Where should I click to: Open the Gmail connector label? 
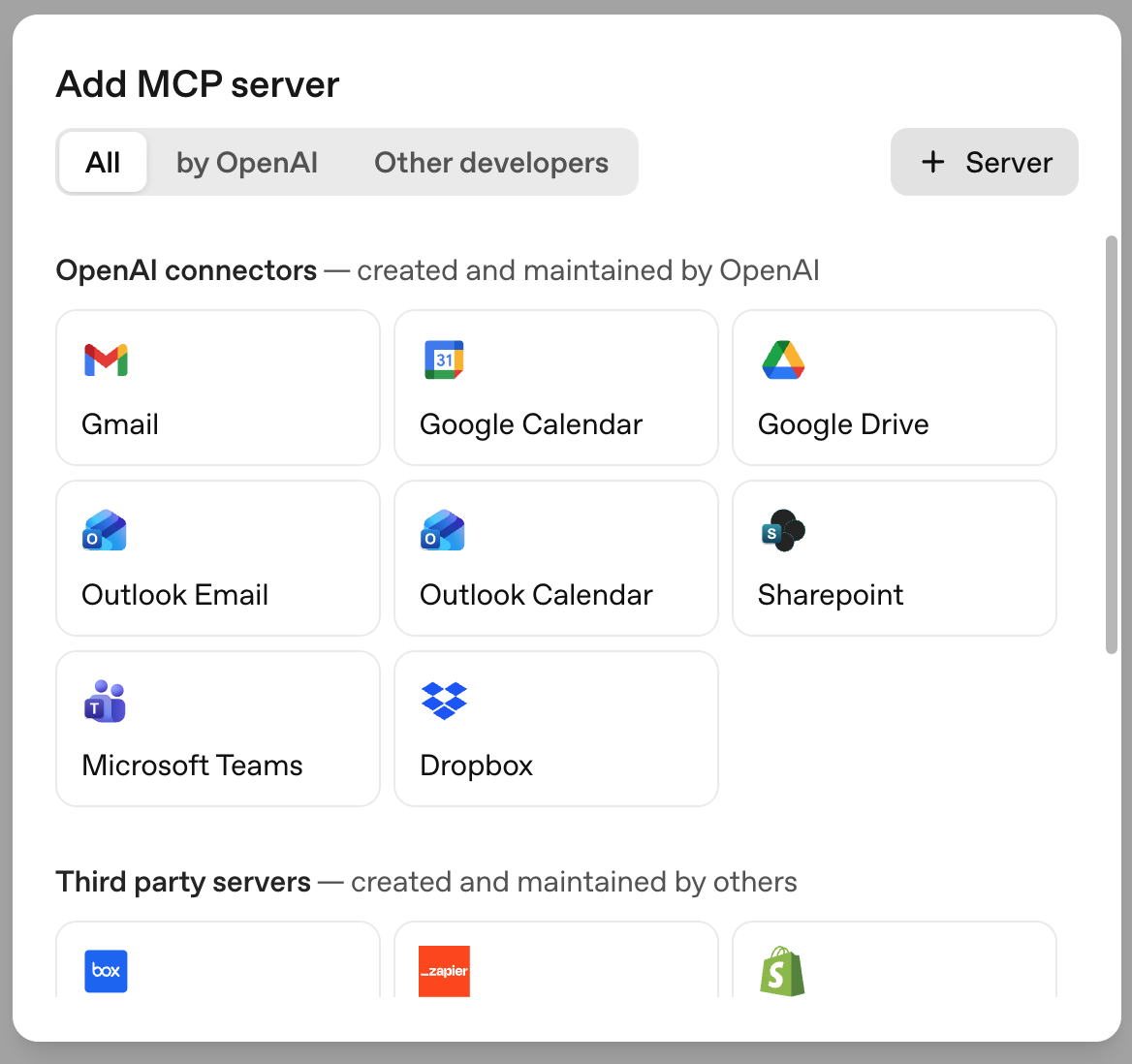(120, 424)
